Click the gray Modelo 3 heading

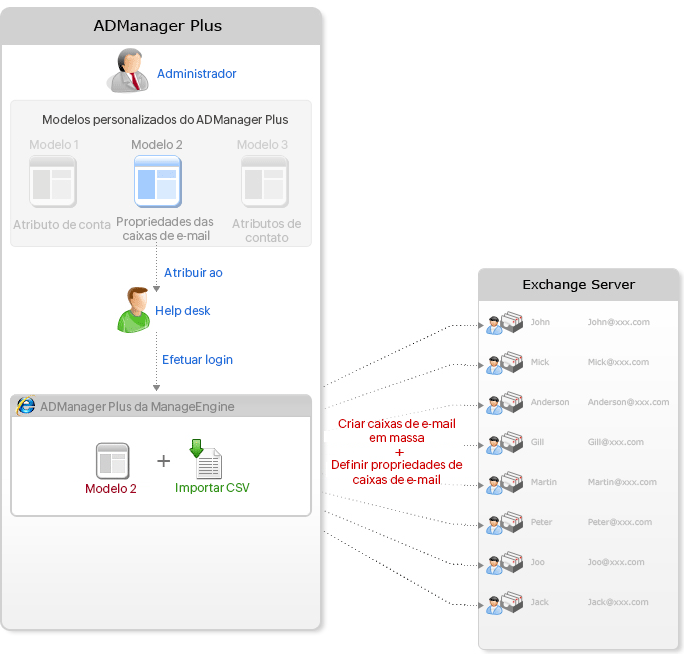(262, 144)
